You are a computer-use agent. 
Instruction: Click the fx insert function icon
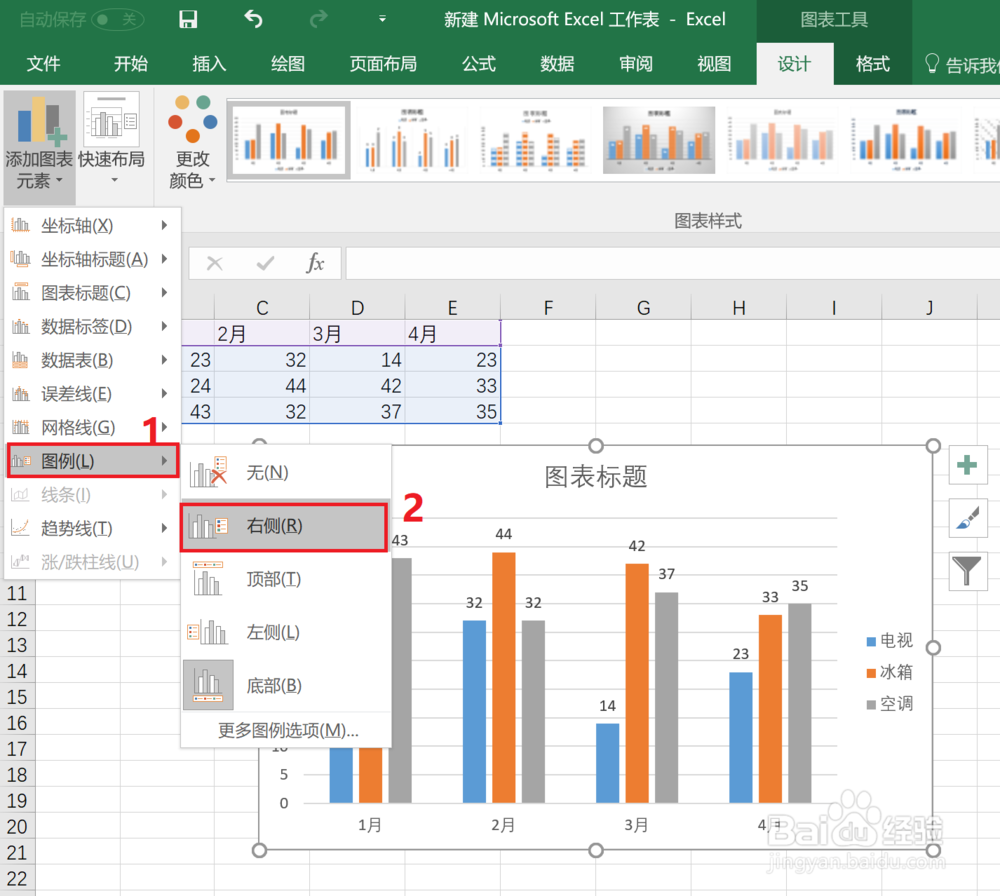[x=316, y=263]
